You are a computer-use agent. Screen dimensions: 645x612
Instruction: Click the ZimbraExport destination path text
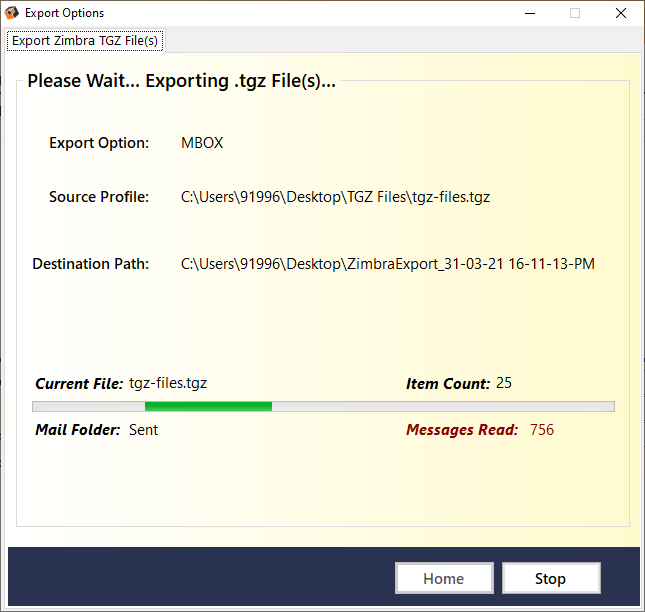pos(387,264)
